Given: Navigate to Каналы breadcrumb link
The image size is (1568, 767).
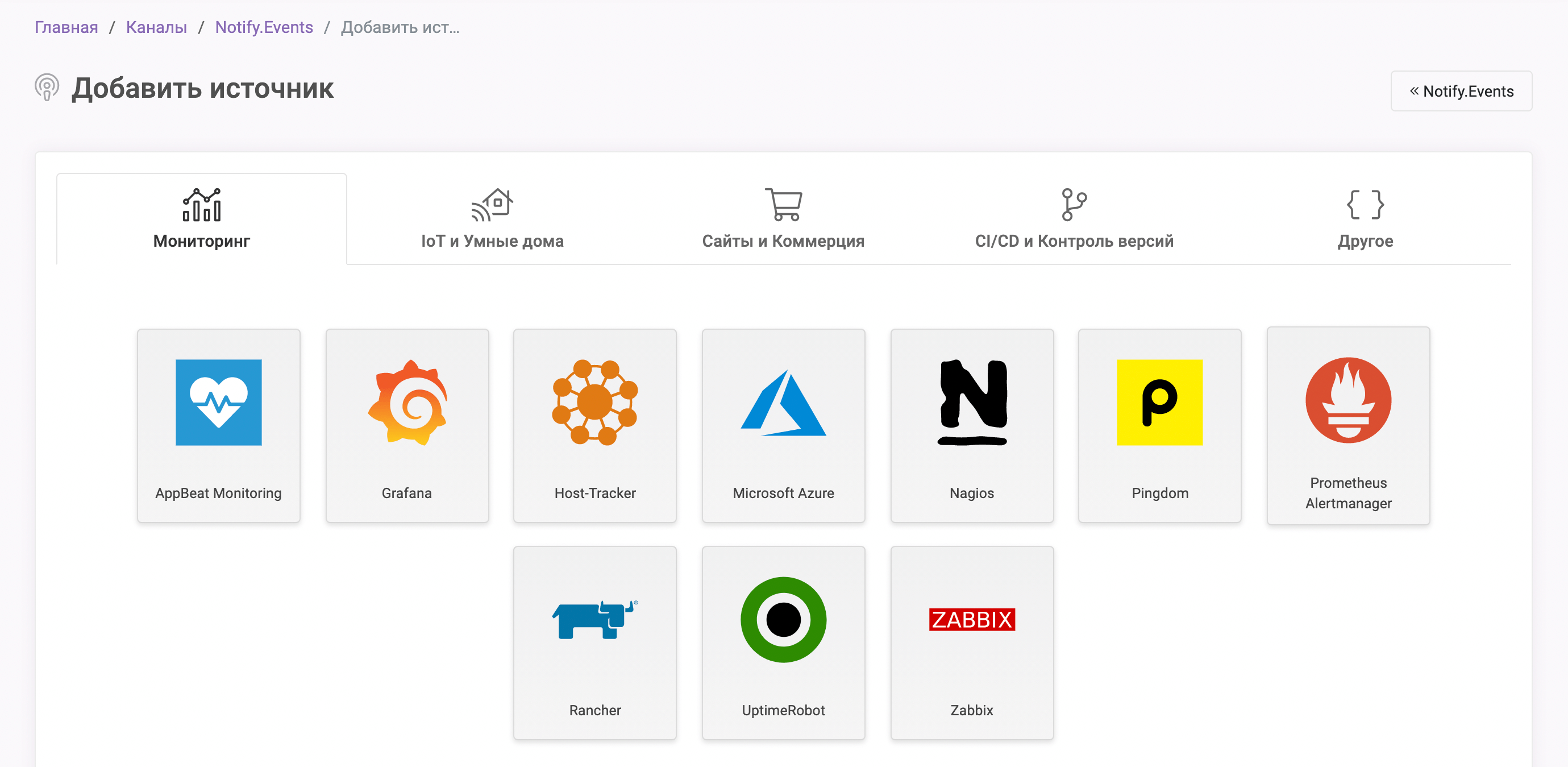Looking at the screenshot, I should pyautogui.click(x=156, y=27).
